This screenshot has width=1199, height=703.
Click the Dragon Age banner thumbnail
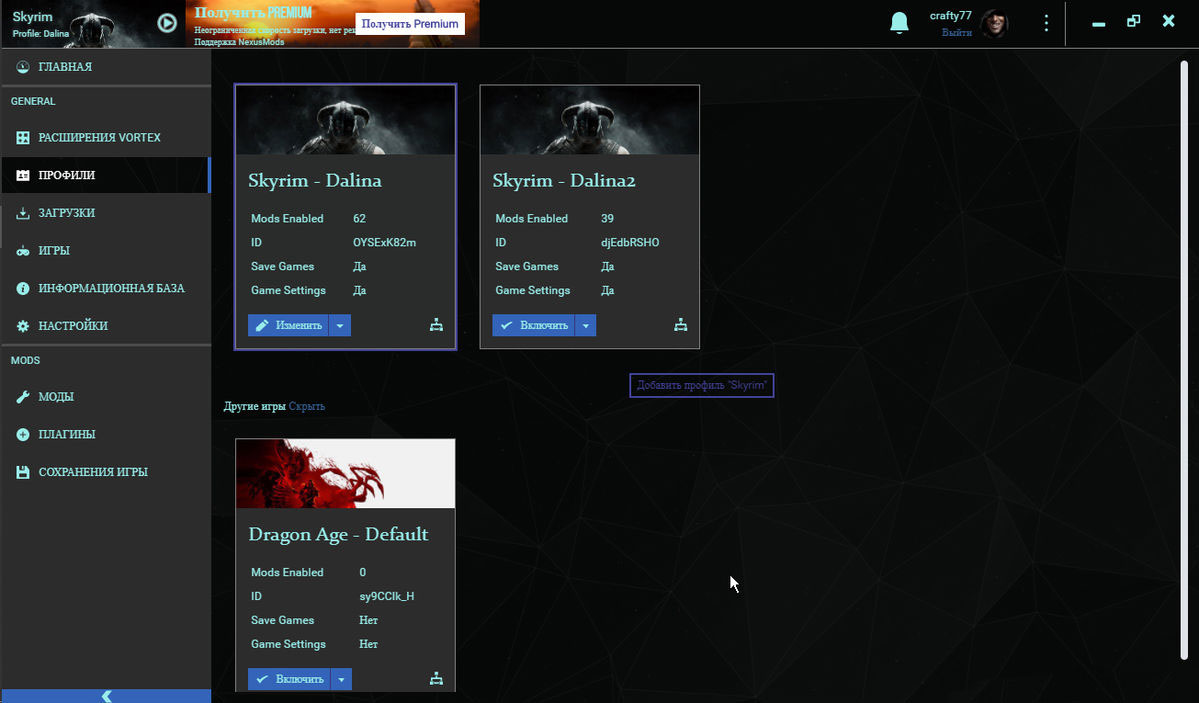345,473
